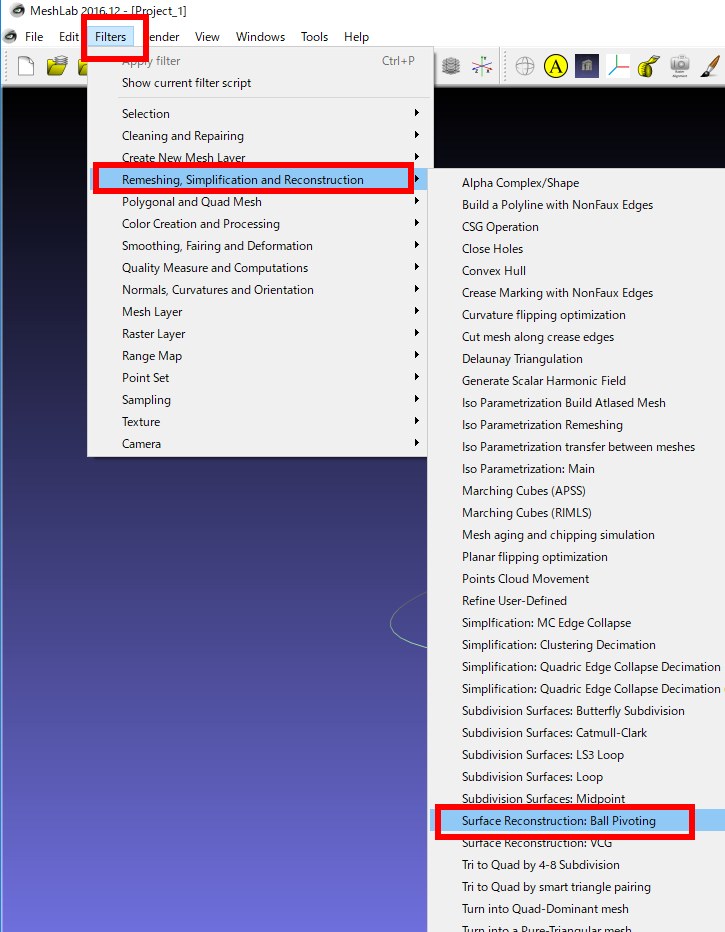
Task: Select Mesh aging and chipping simulation
Action: point(559,535)
